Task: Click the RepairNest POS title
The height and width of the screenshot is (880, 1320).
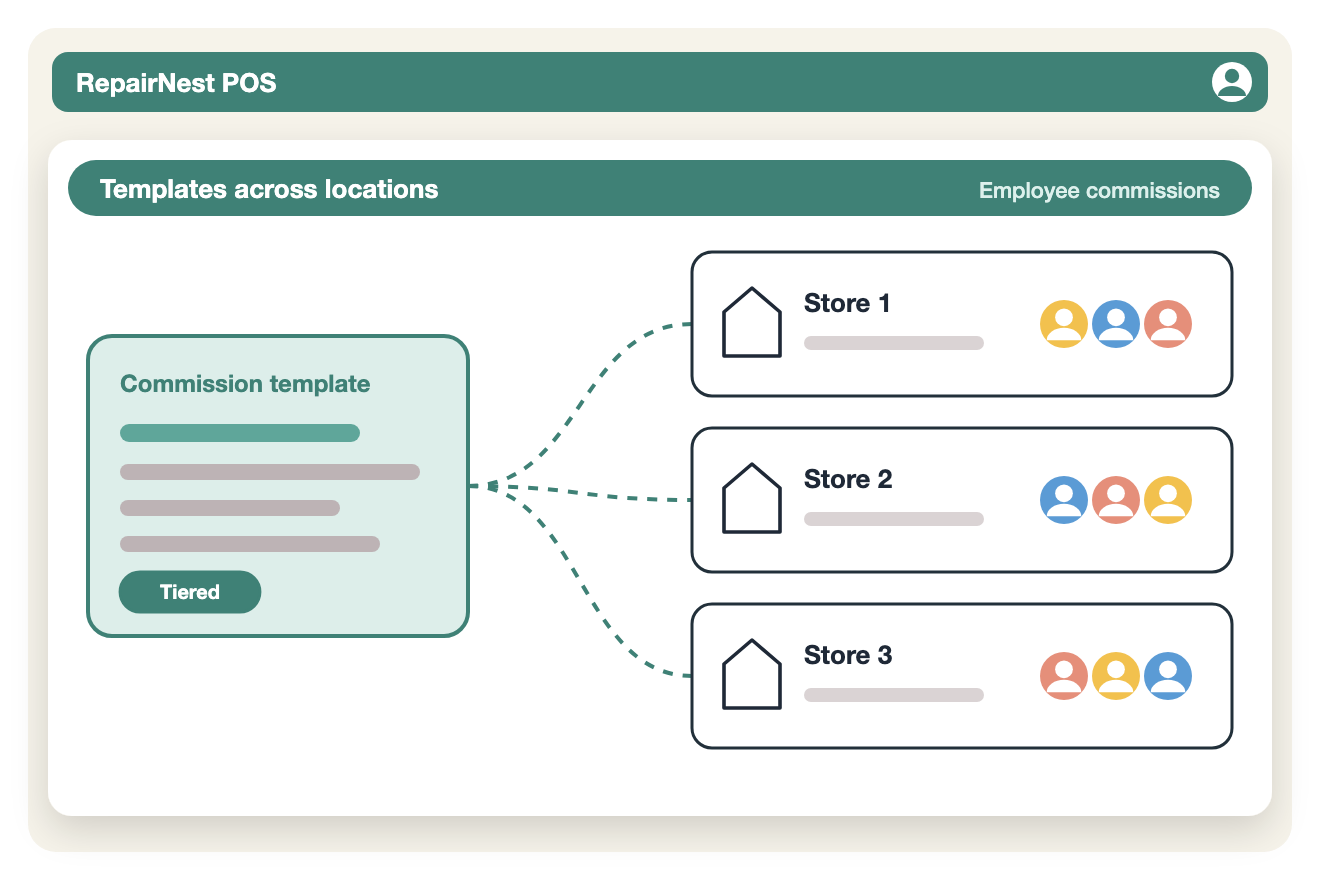Action: coord(176,82)
